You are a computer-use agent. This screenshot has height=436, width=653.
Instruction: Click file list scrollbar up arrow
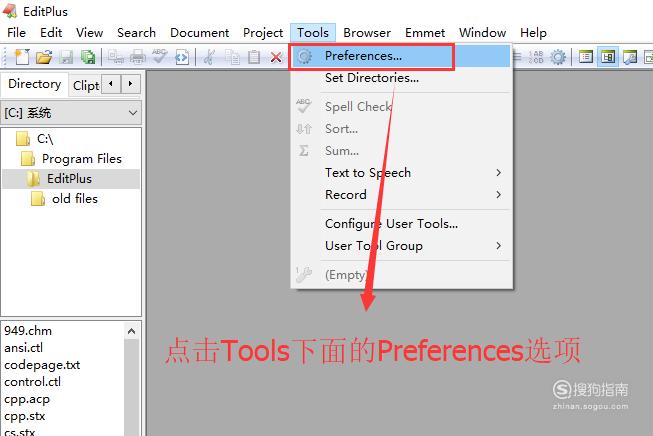132,331
